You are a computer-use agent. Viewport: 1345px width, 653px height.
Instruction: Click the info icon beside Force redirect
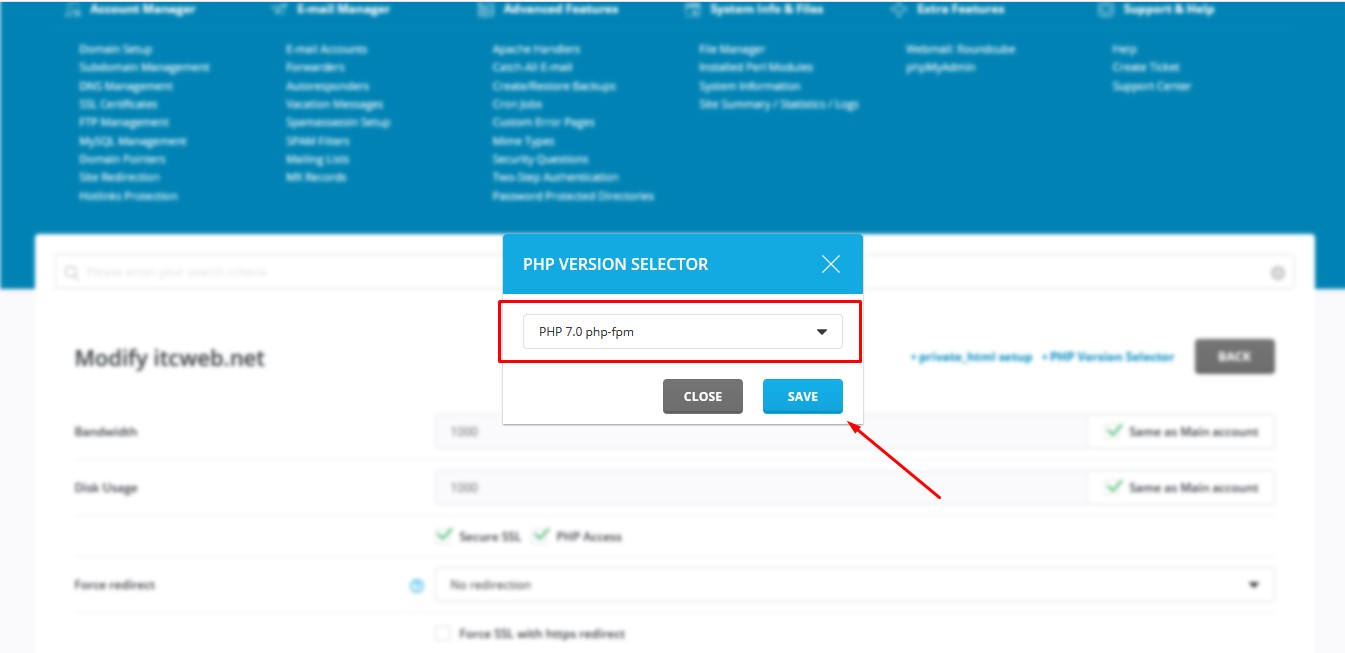pos(417,585)
